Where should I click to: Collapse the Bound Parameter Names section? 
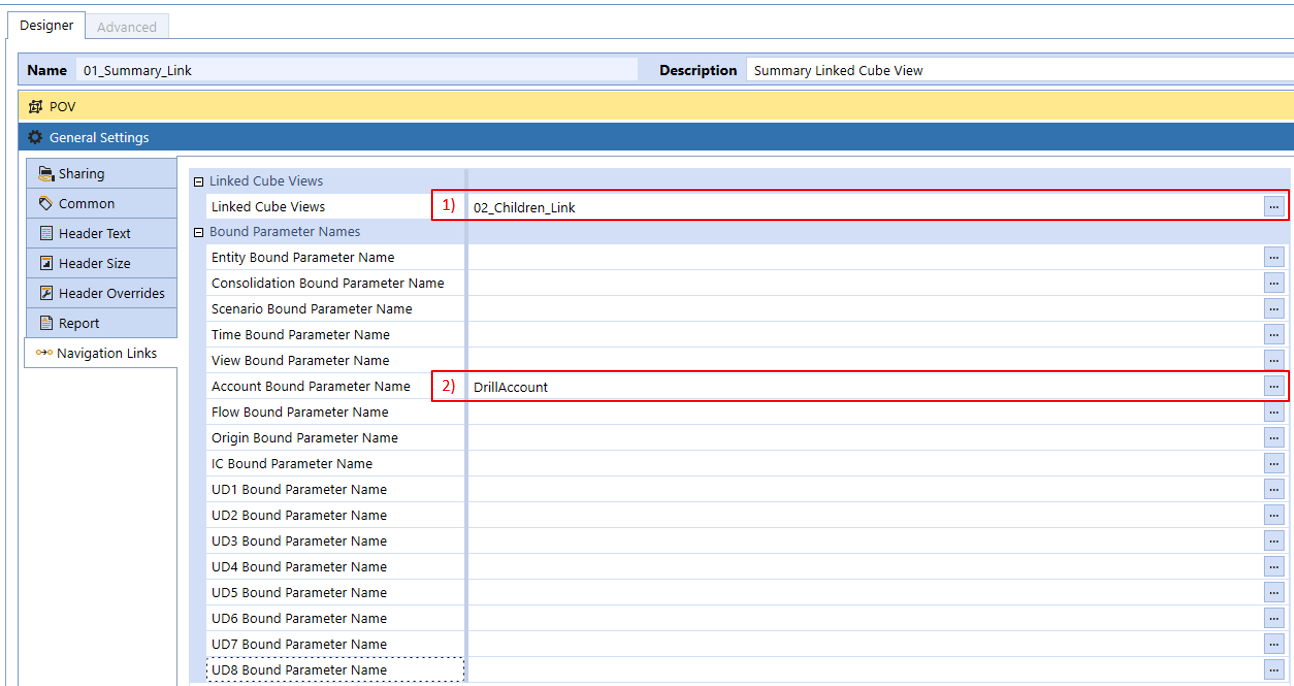coord(197,231)
